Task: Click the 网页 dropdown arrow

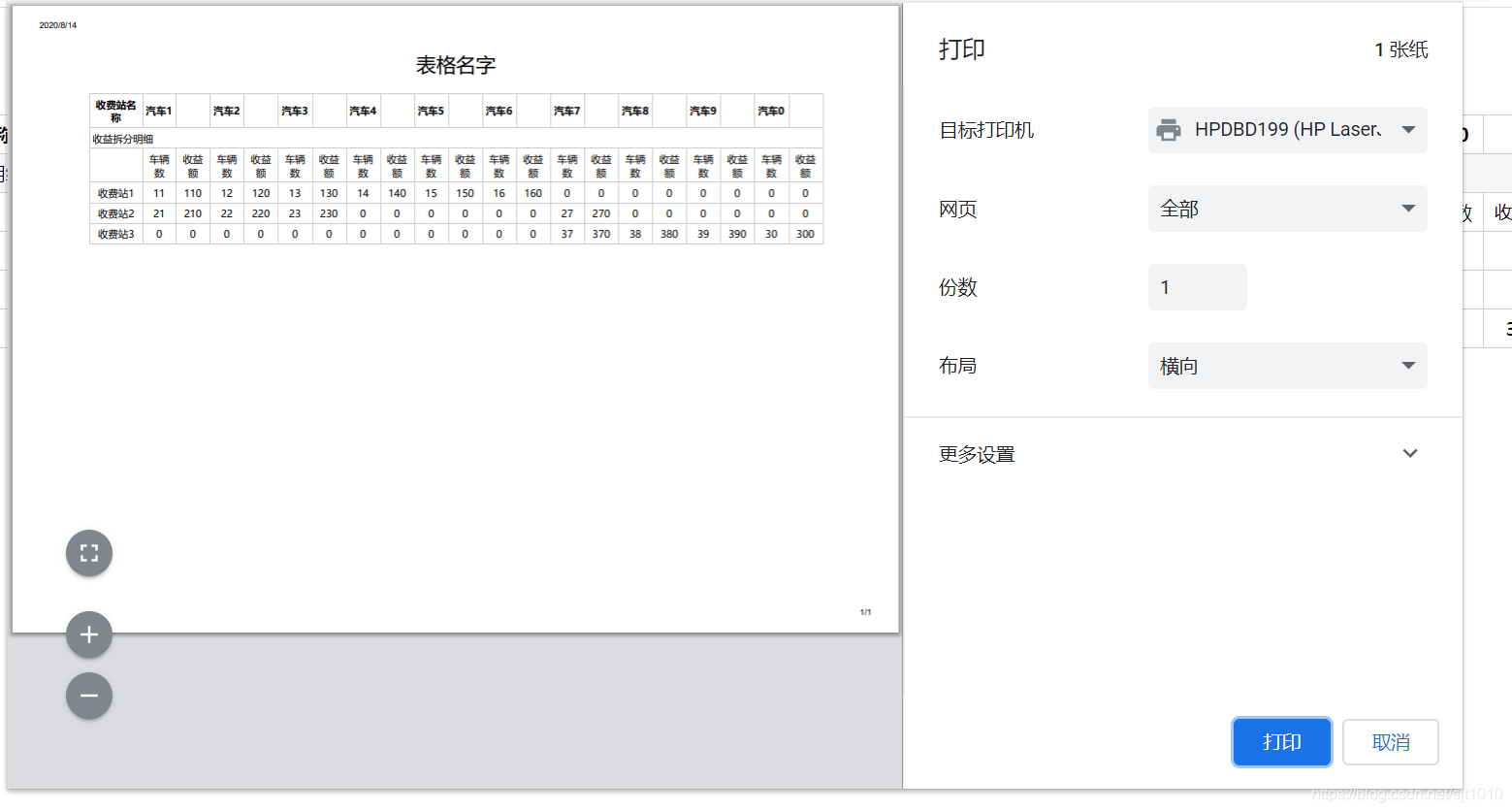Action: click(1408, 208)
